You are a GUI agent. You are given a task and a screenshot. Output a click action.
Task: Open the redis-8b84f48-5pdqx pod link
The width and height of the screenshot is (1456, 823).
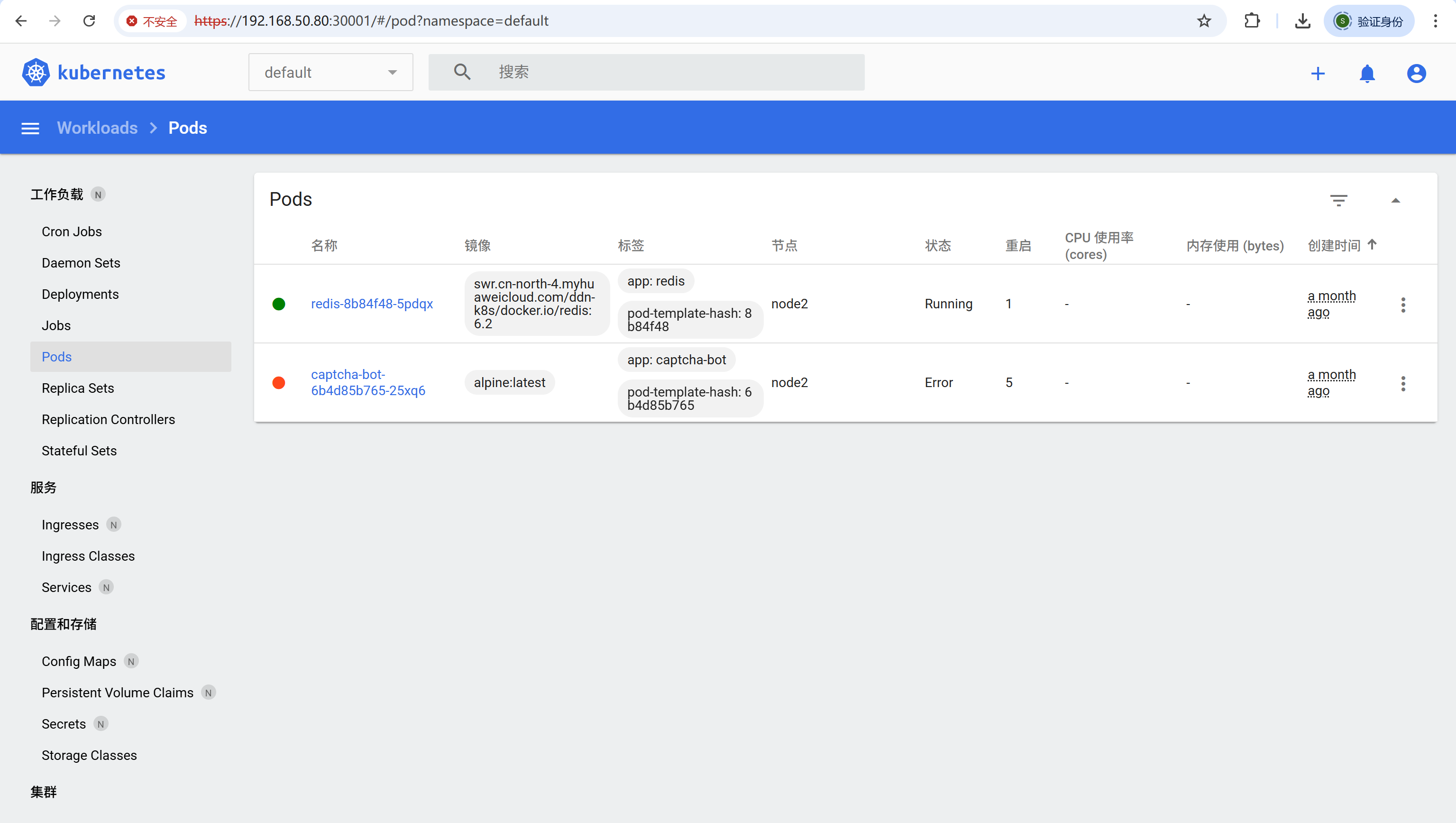point(371,304)
